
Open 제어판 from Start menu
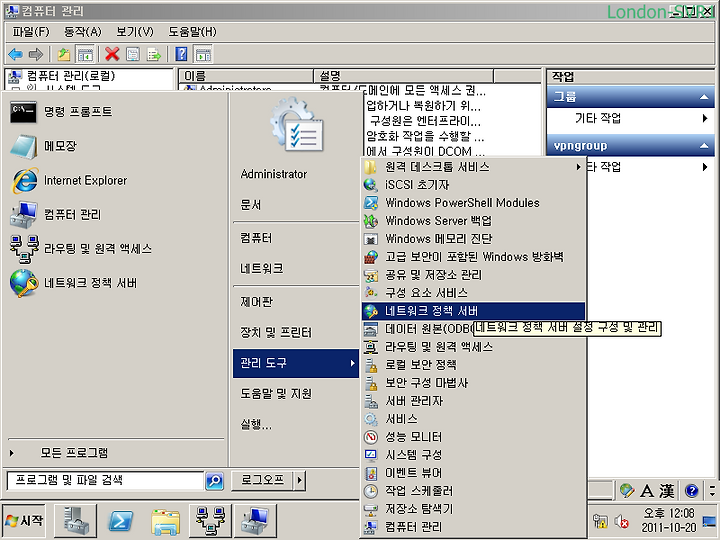(296, 302)
